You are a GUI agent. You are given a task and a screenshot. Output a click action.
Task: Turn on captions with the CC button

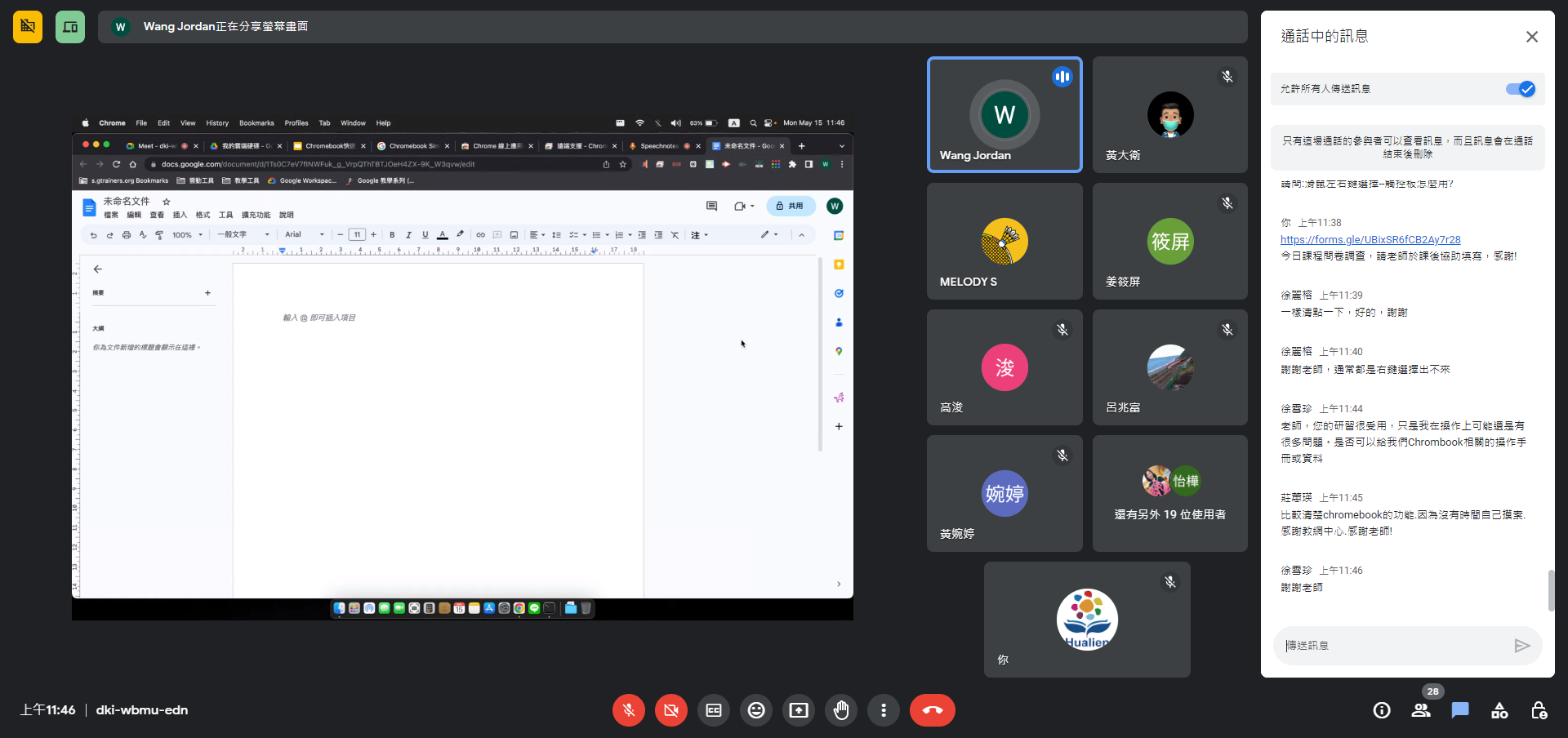[x=714, y=710]
